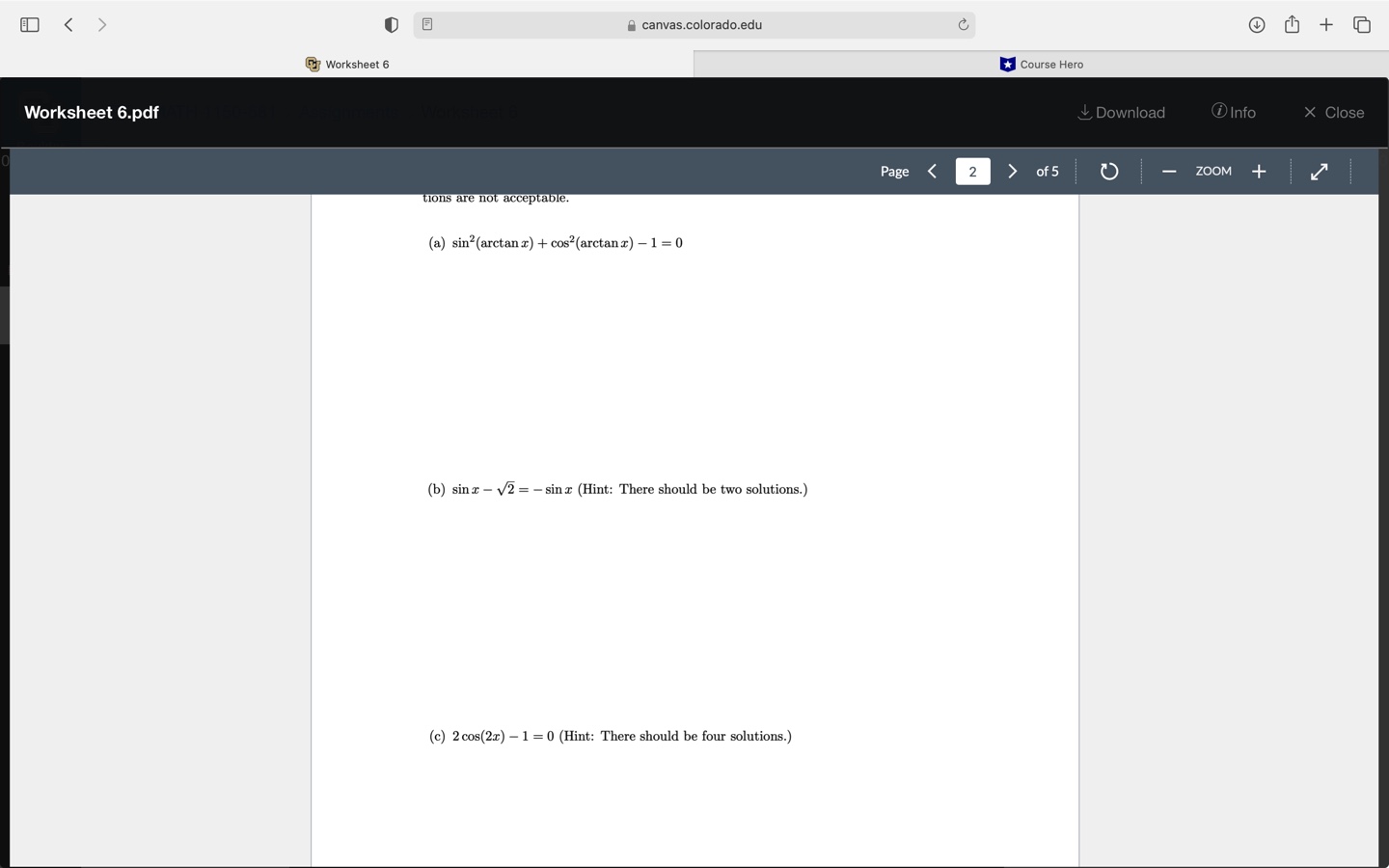
Task: Open Info for Worksheet 6.pdf
Action: click(1234, 112)
